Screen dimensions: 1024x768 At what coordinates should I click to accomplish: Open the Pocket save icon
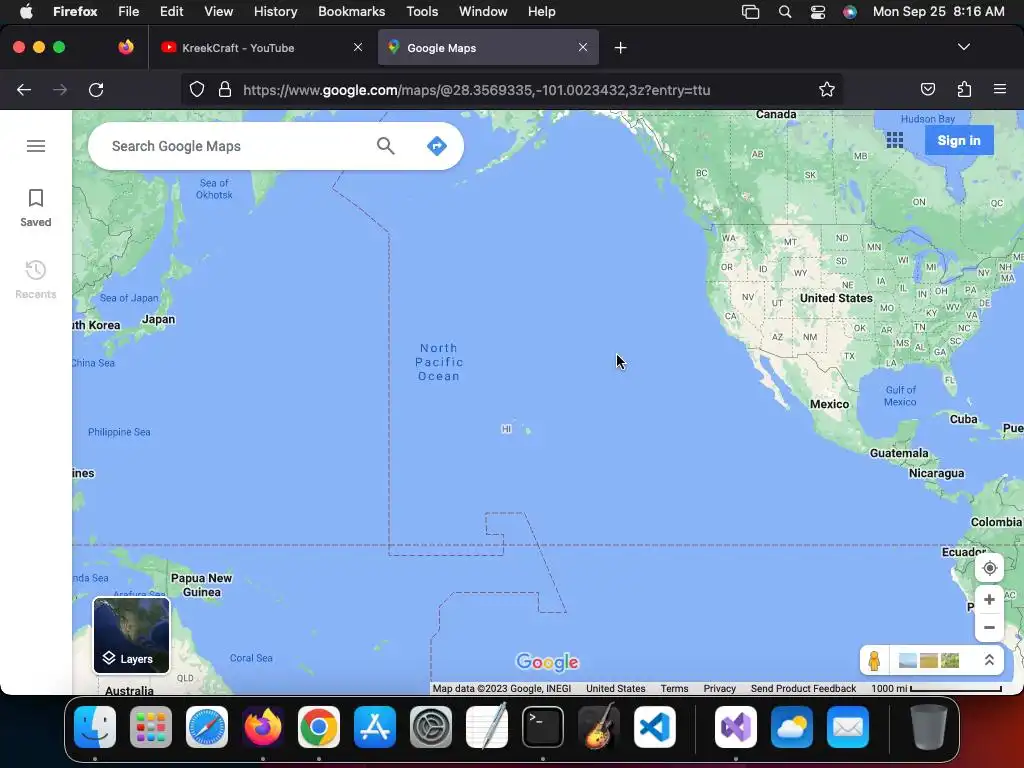coord(927,89)
